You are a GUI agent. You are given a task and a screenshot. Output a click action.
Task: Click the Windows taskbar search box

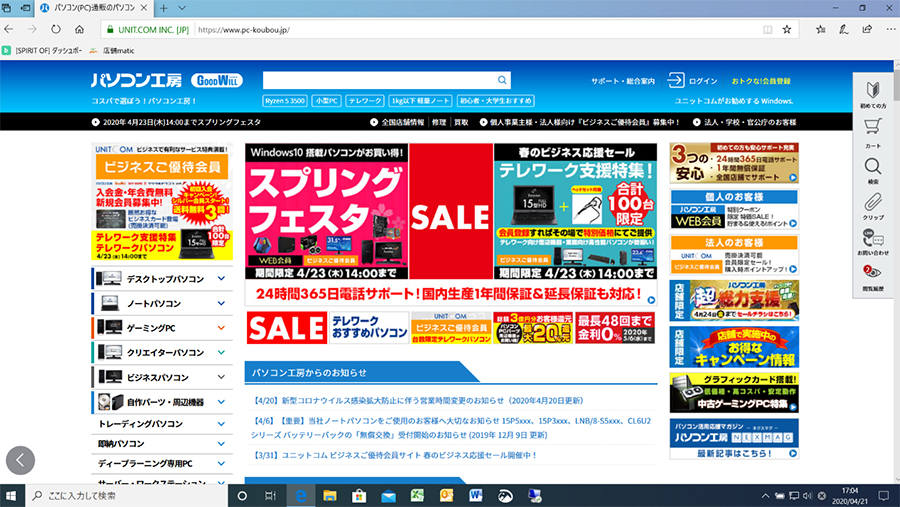(126, 496)
